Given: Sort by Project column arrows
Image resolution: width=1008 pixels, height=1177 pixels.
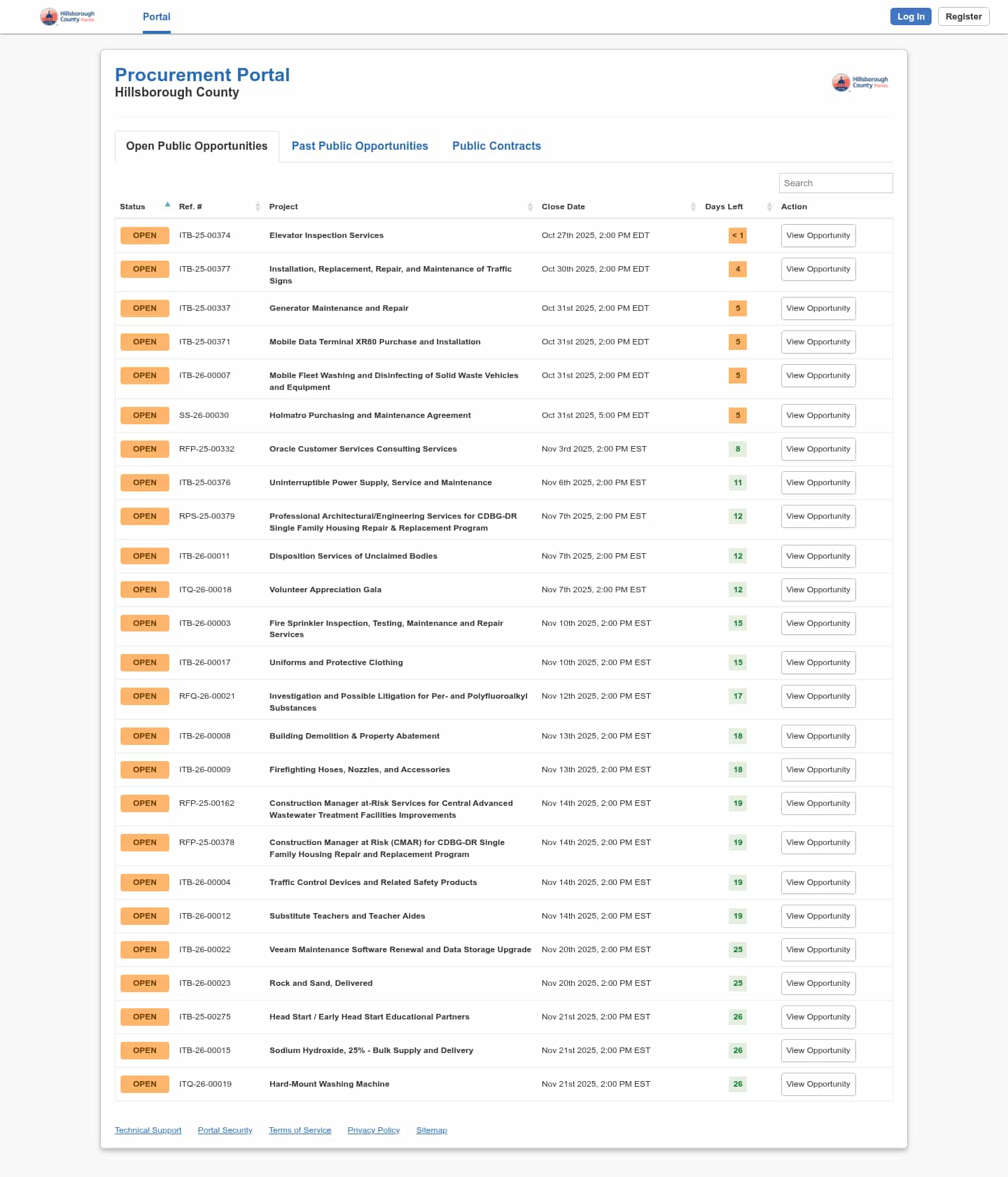Looking at the screenshot, I should [530, 207].
